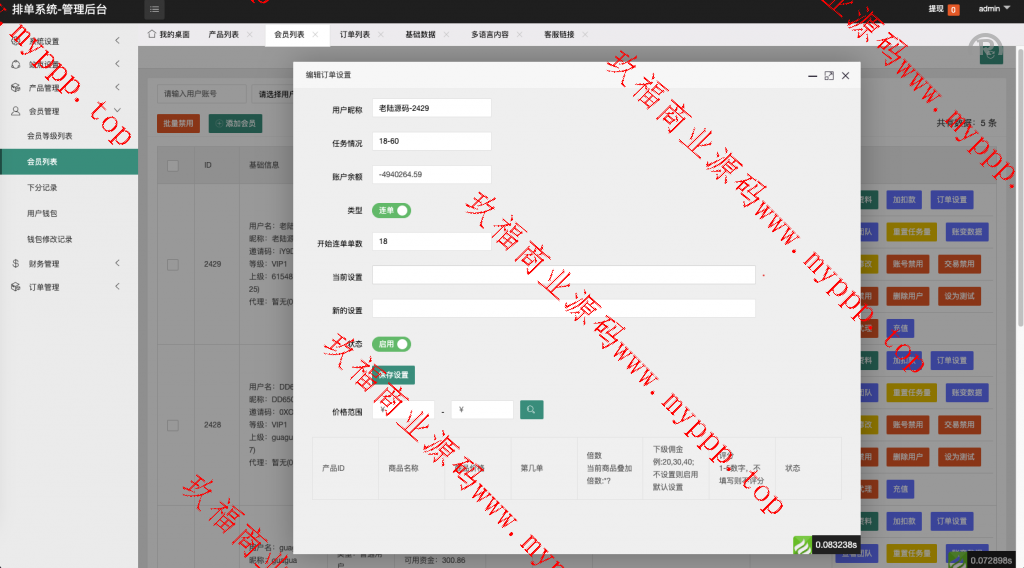Click the home icon on 我的桌面 tab

[x=152, y=34]
